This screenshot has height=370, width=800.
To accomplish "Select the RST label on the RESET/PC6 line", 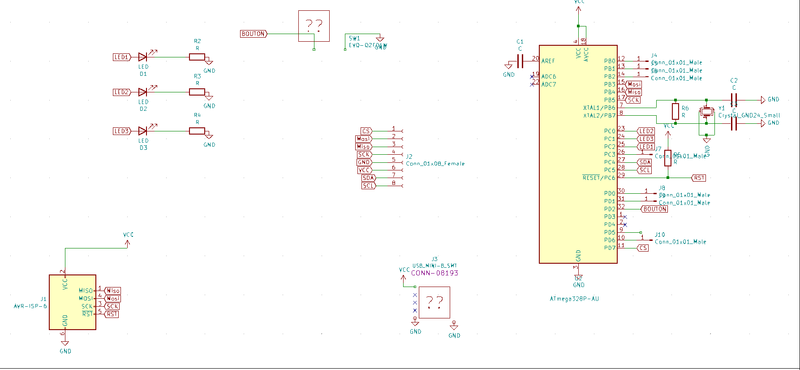I will [x=698, y=178].
